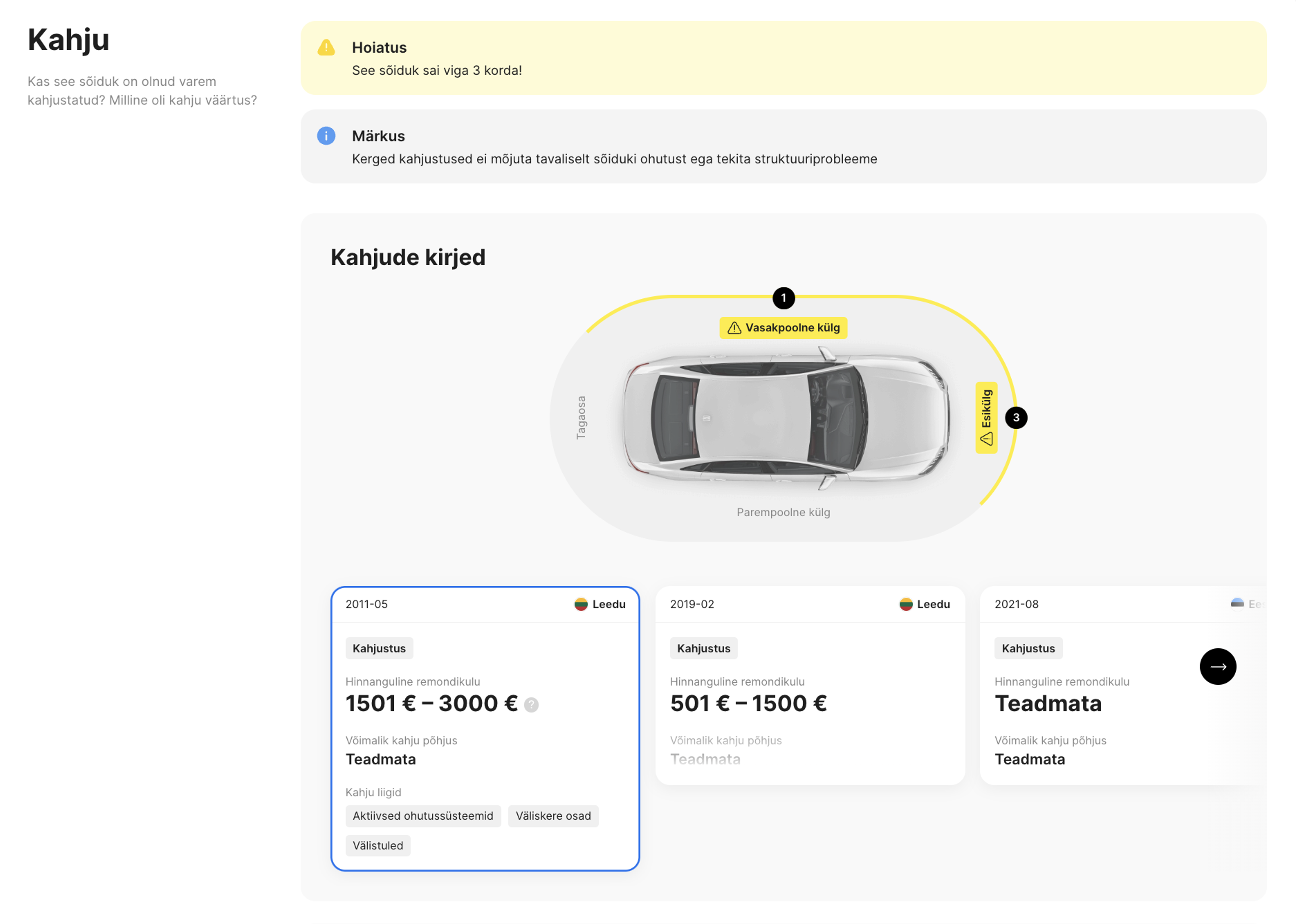Click the question mark help icon by price
The image size is (1296, 924).
tap(531, 705)
